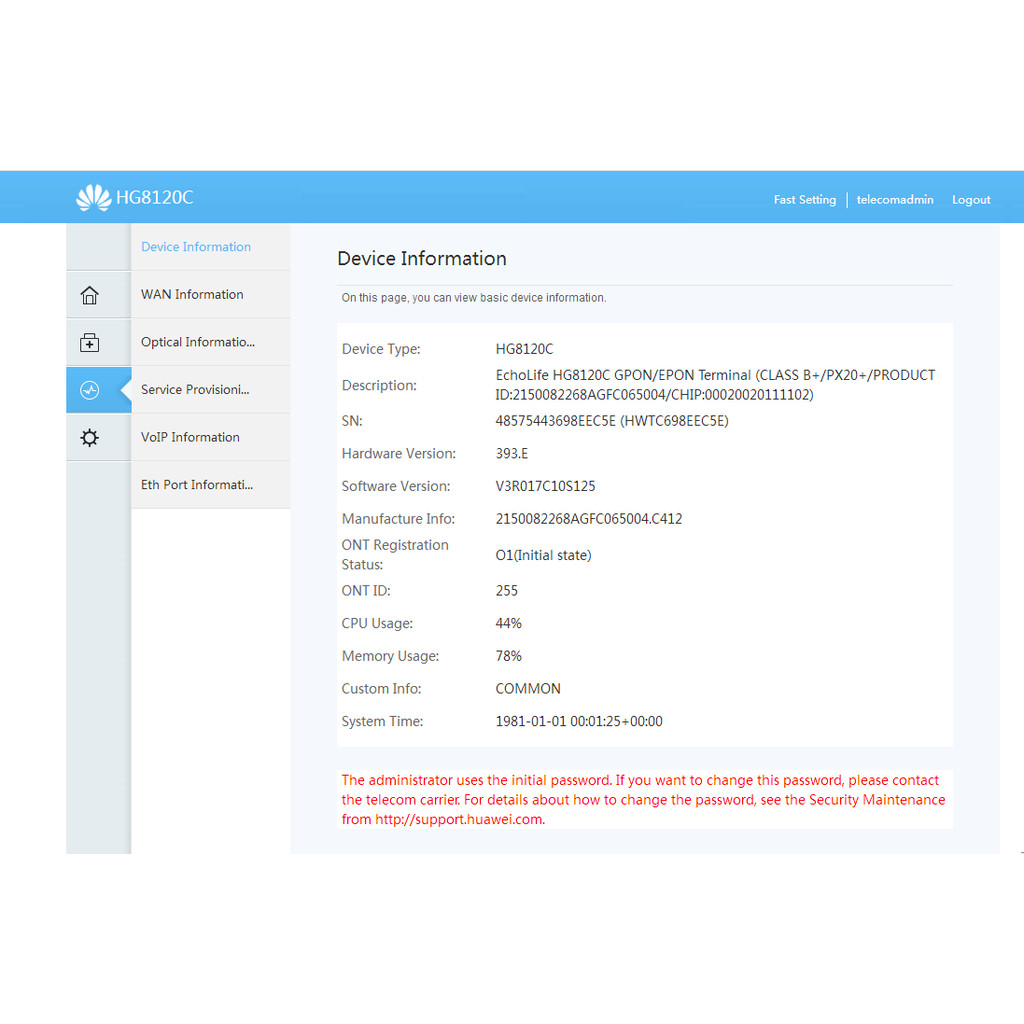This screenshot has width=1024, height=1024.
Task: Go to the Optical Information page
Action: coord(197,342)
